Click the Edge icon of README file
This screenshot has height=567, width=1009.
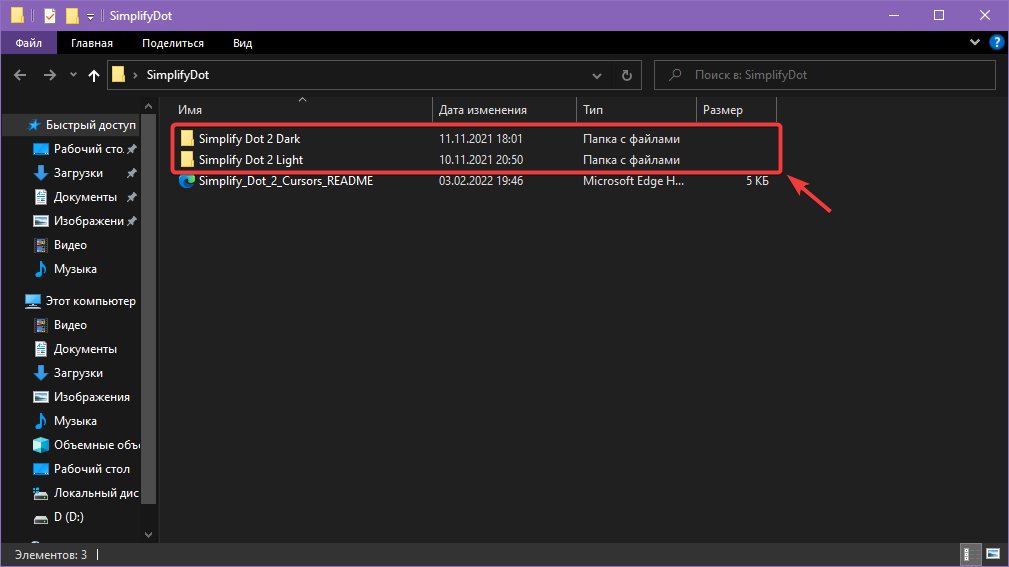(x=187, y=181)
